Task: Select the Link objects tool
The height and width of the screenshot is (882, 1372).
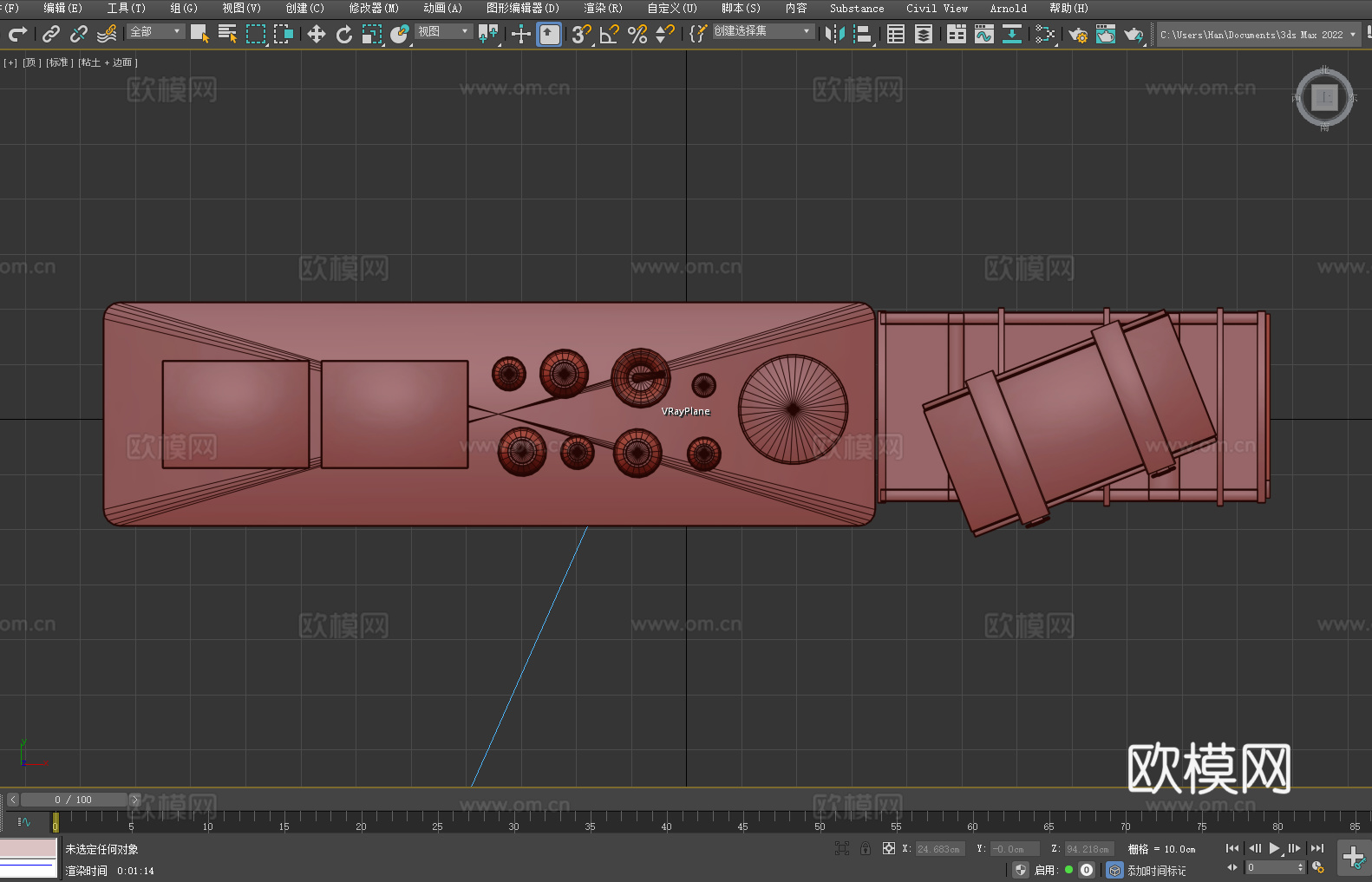Action: point(51,34)
